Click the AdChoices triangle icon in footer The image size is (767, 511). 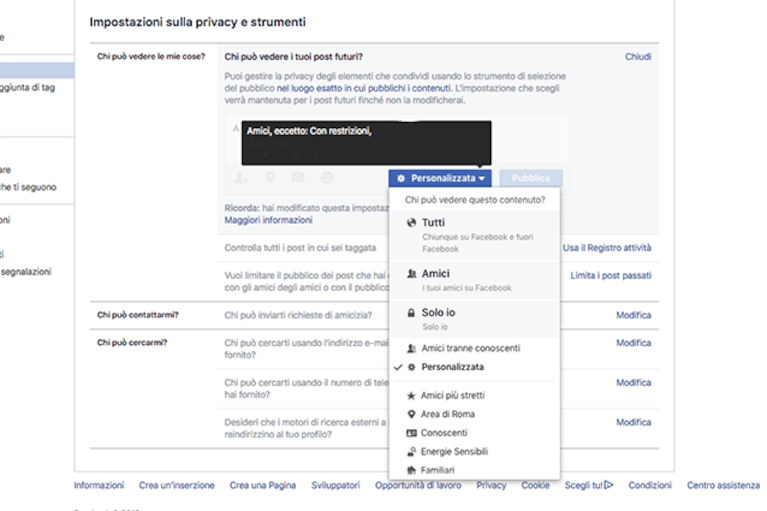tap(609, 485)
